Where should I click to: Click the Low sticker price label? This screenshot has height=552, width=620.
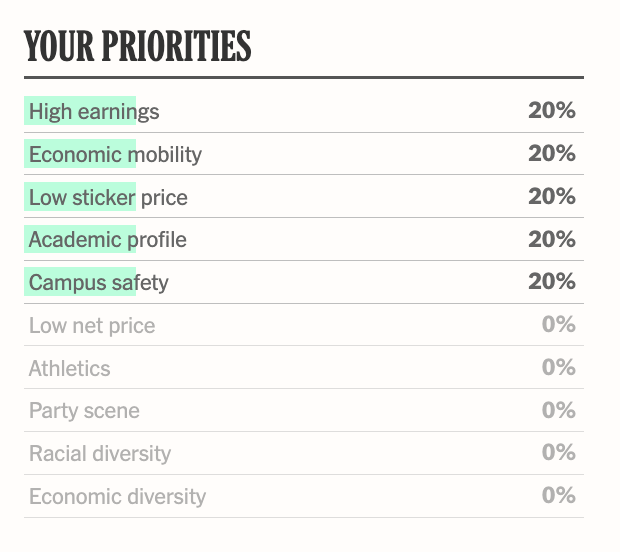(x=108, y=197)
